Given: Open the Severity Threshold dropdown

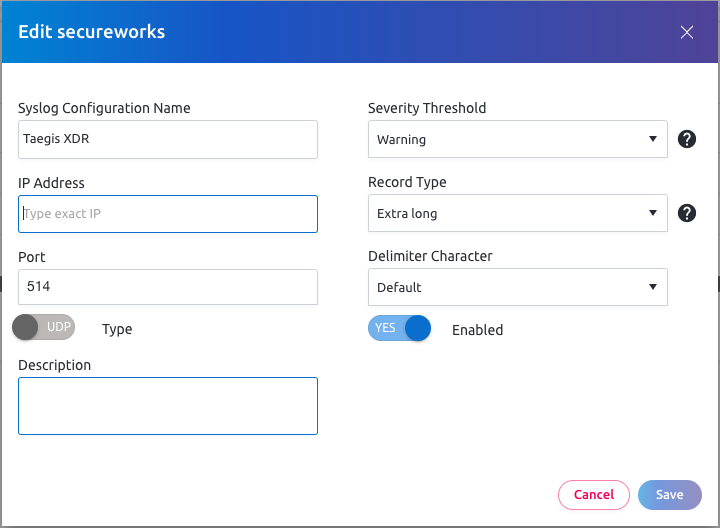Looking at the screenshot, I should 518,139.
